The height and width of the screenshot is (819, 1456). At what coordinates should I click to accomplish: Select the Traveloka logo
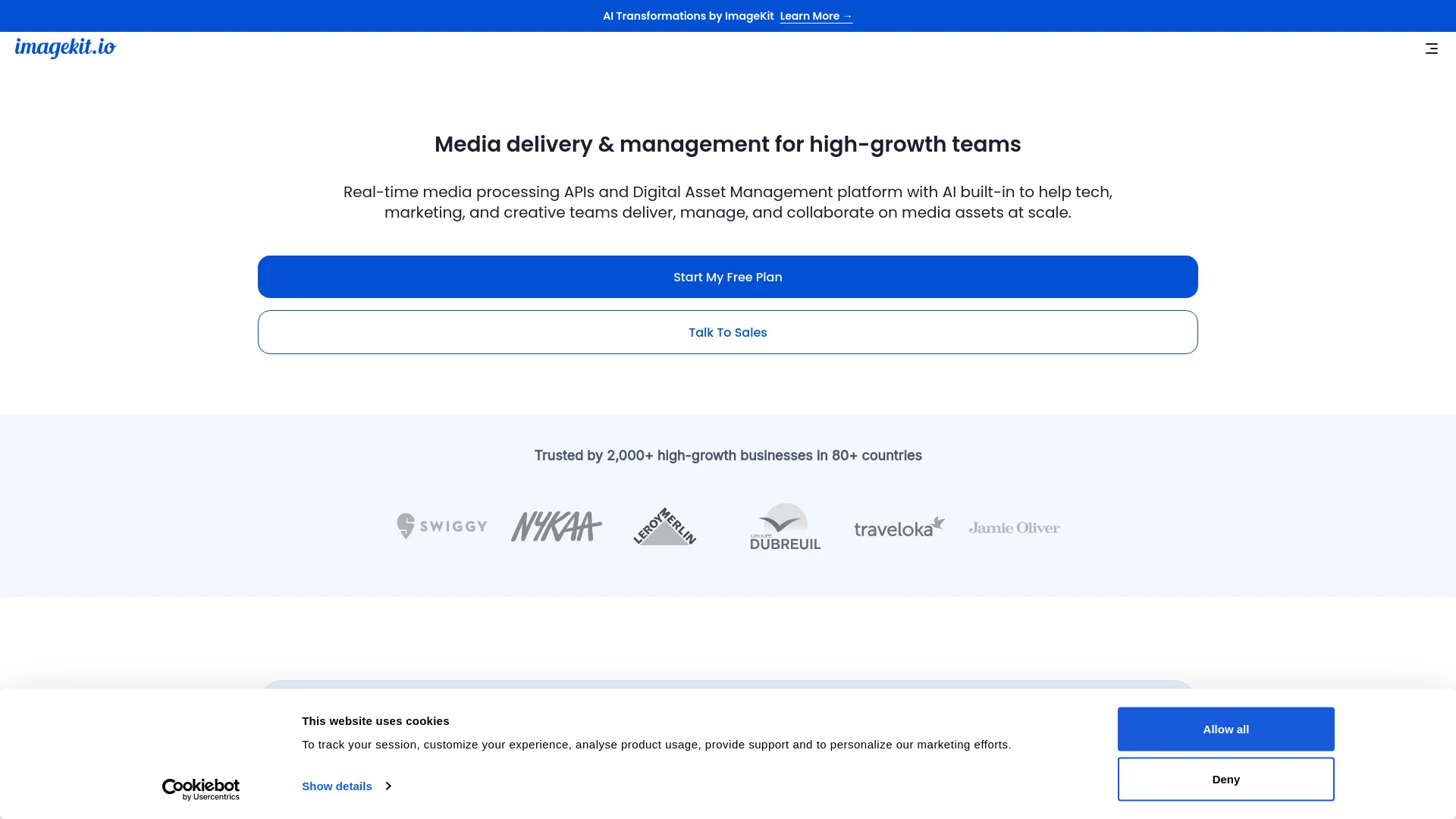(899, 527)
